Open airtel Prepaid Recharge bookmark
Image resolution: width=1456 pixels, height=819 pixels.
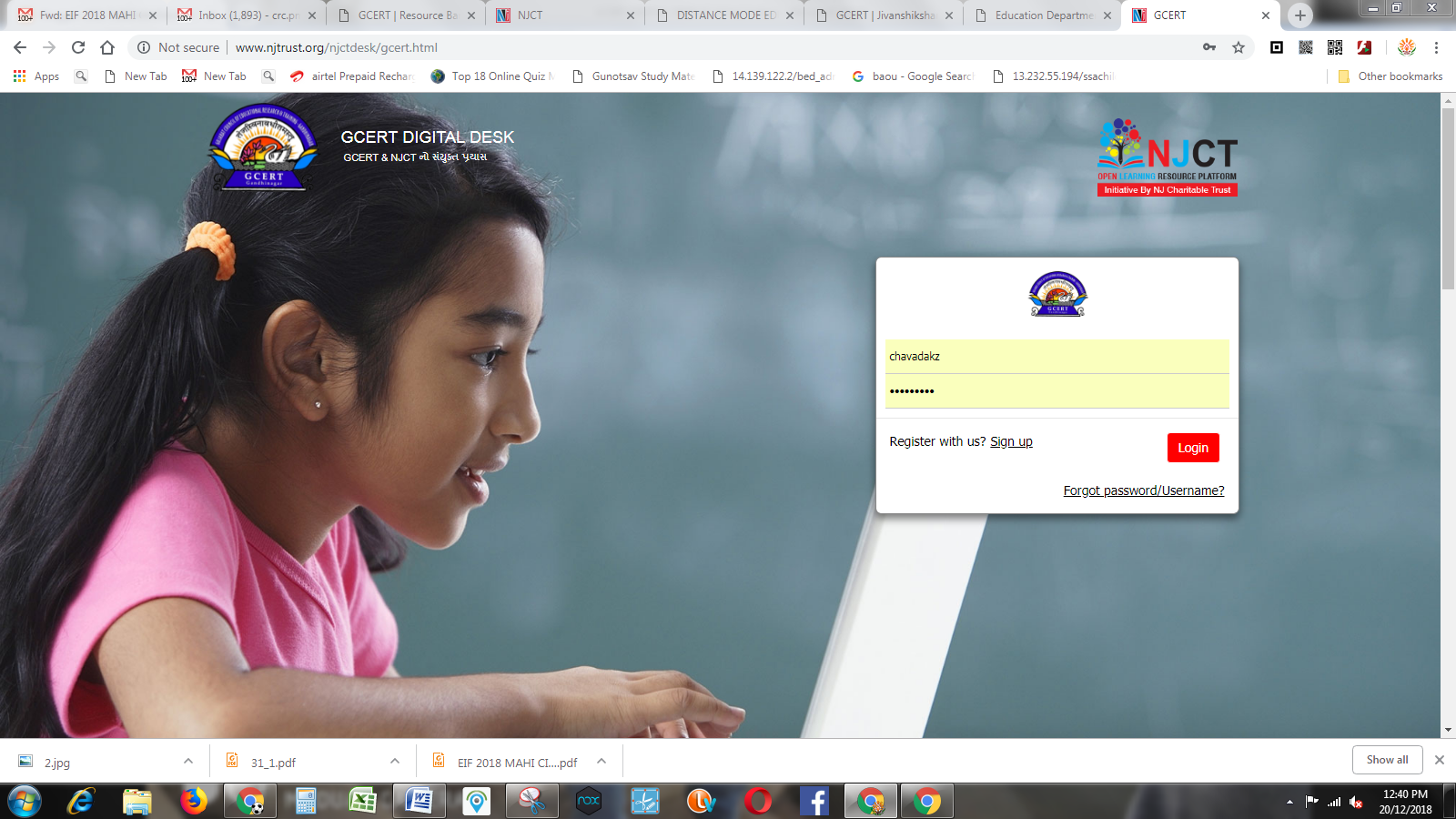pos(351,76)
